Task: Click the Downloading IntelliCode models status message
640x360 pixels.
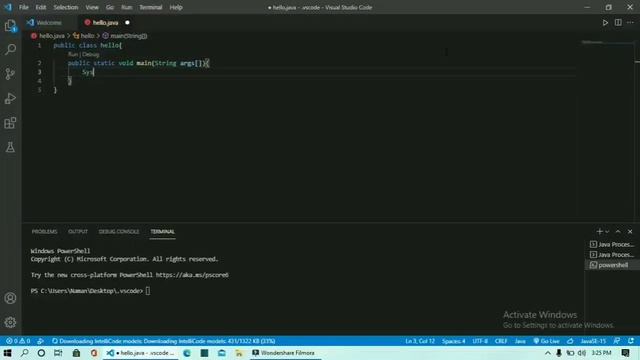Action: pos(164,341)
